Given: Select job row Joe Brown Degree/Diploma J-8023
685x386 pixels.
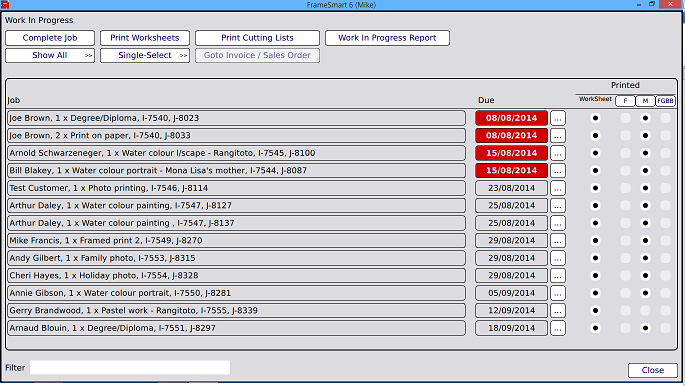Looking at the screenshot, I should (x=236, y=118).
